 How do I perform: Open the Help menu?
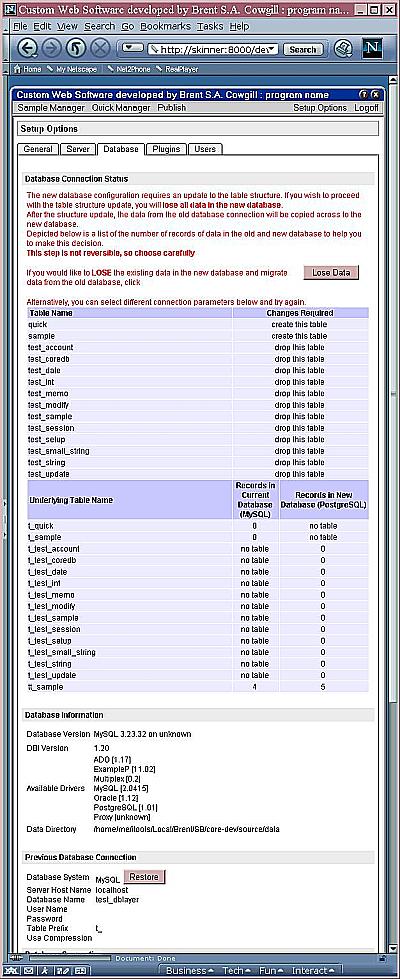239,26
